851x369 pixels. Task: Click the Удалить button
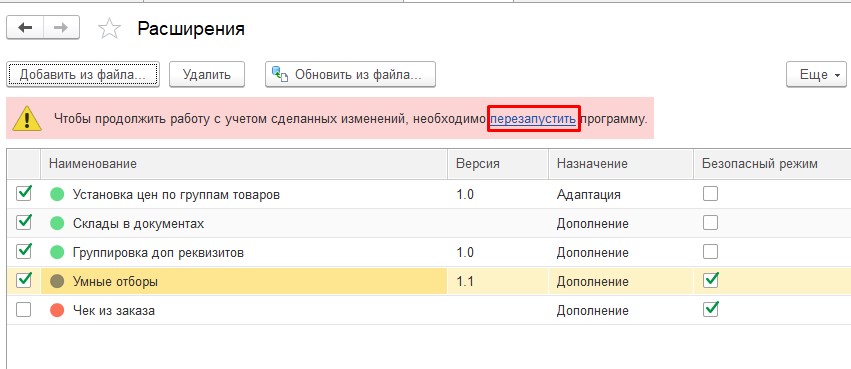pos(207,74)
